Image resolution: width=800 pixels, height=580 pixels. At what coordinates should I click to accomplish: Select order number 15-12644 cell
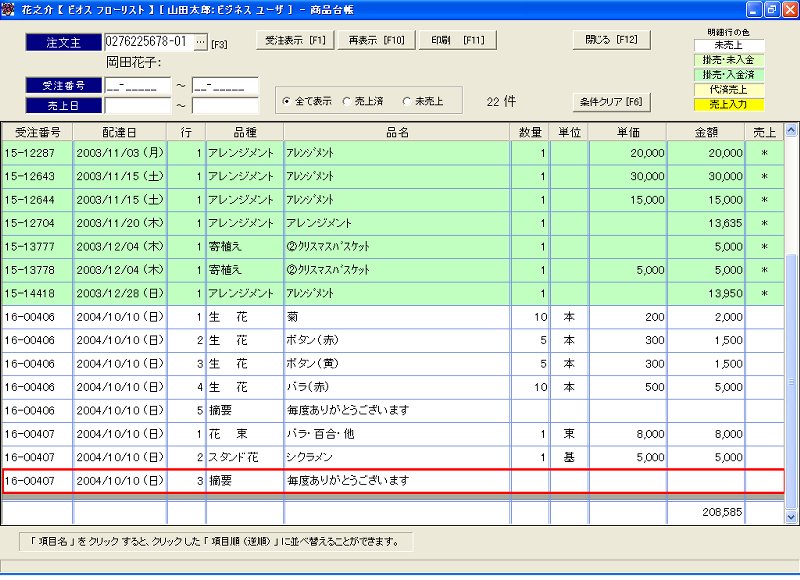tap(37, 199)
